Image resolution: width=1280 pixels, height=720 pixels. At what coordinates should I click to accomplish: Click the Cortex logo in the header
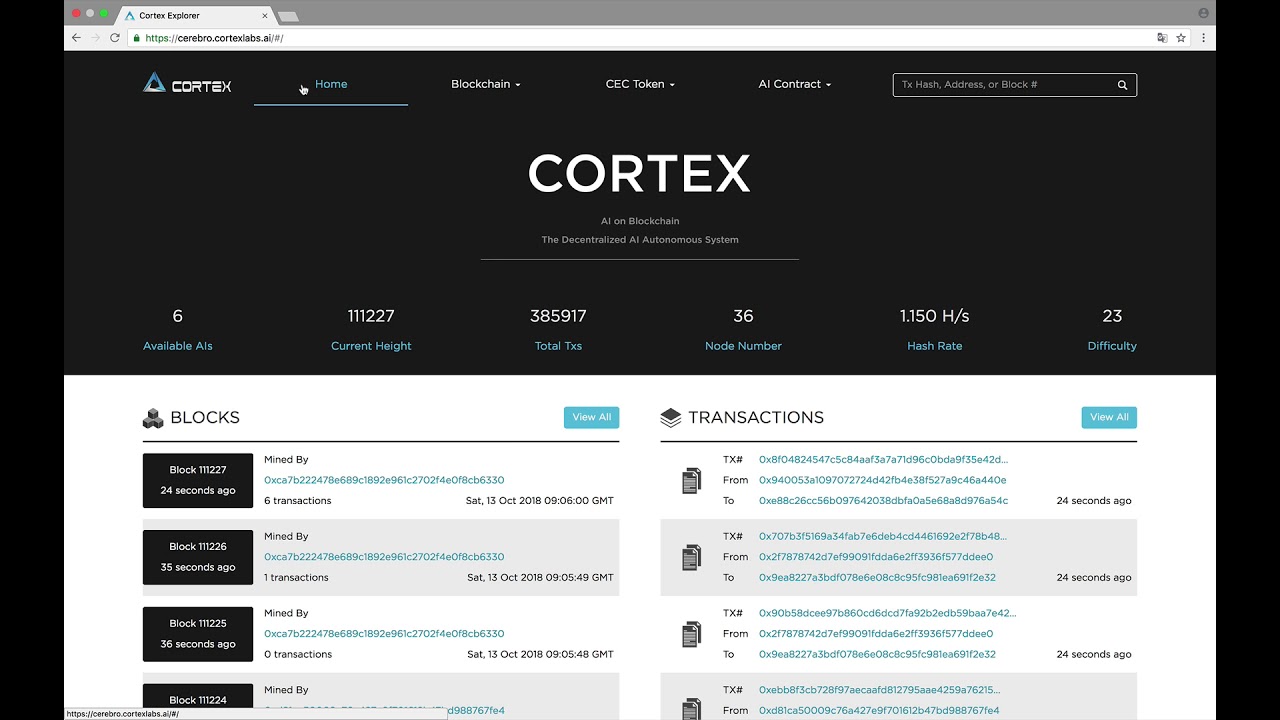187,84
